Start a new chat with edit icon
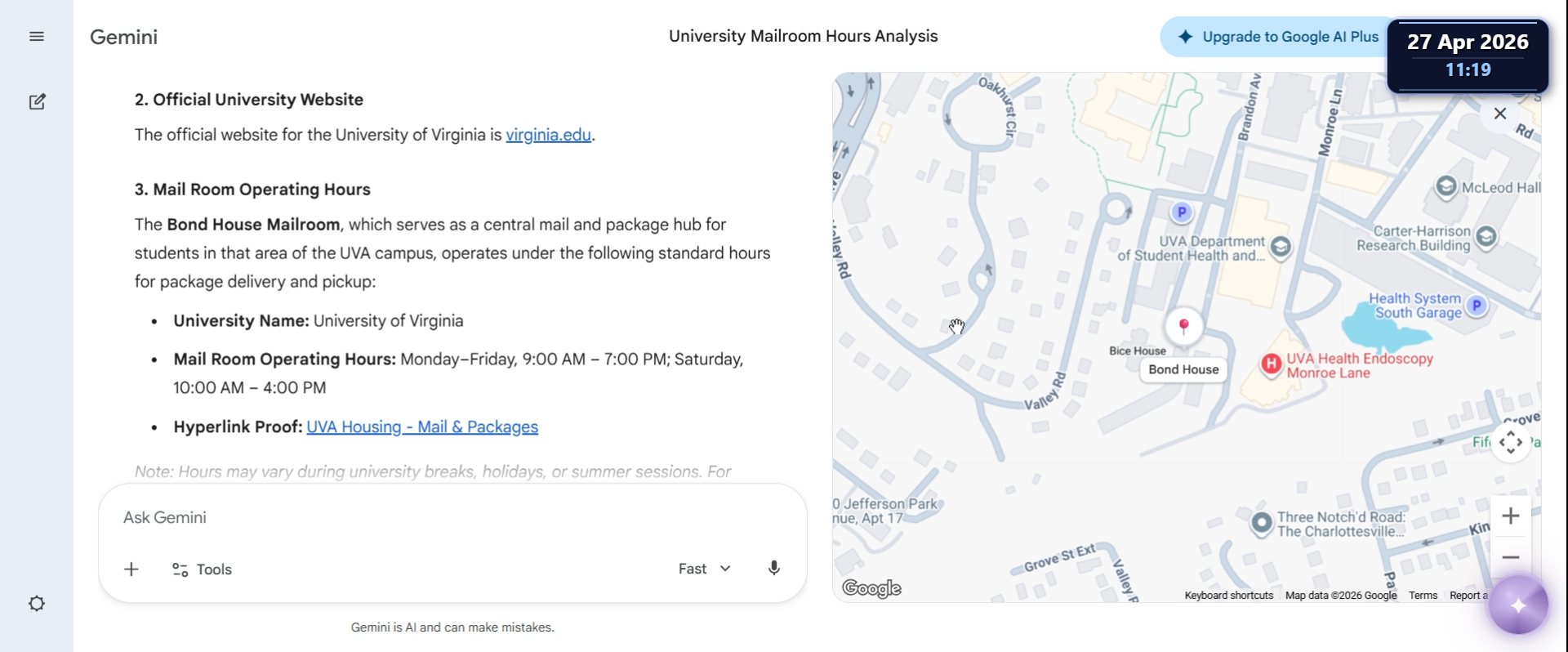 coord(37,102)
